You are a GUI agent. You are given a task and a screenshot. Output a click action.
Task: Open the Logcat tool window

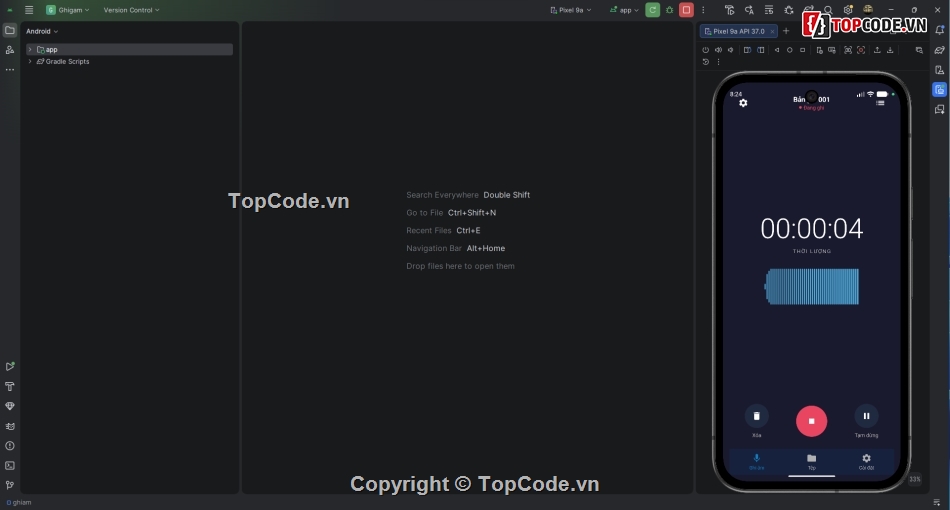pos(10,426)
